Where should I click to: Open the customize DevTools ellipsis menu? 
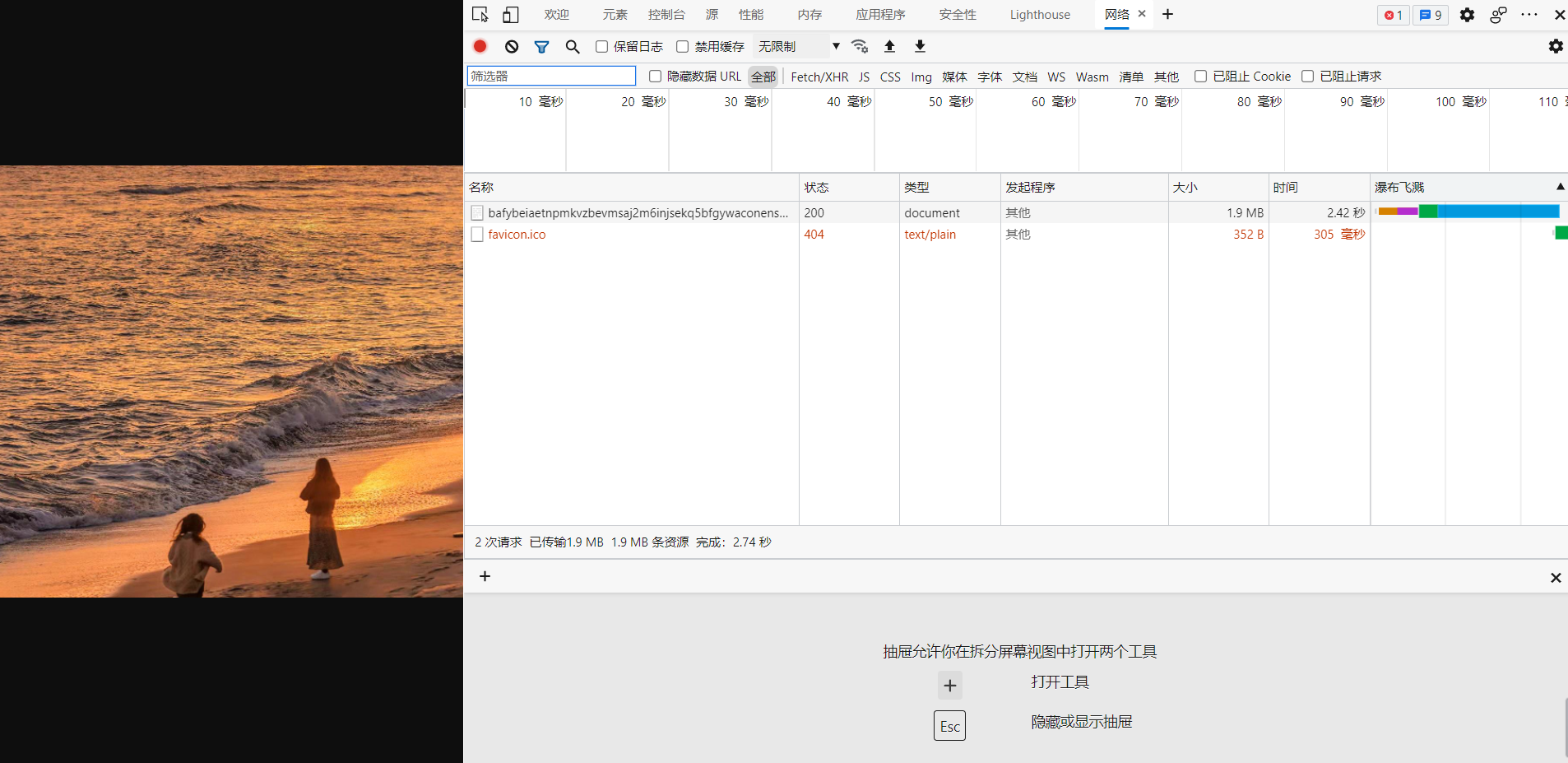[1529, 15]
